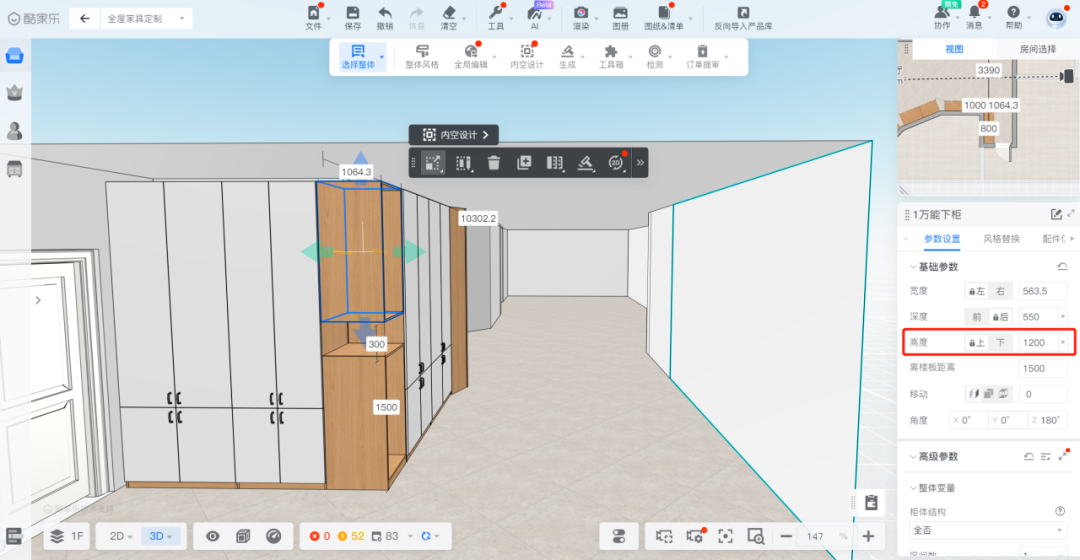Collapse the 基础参数 section
Viewport: 1080px width, 560px height.
point(913,267)
